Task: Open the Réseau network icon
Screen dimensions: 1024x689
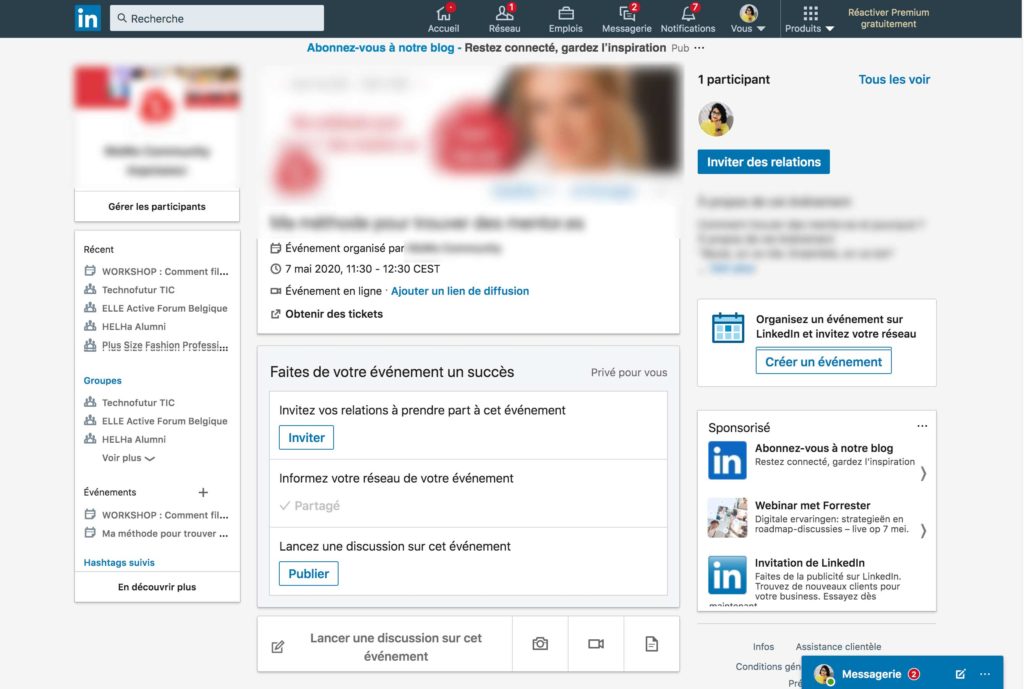Action: [x=504, y=18]
